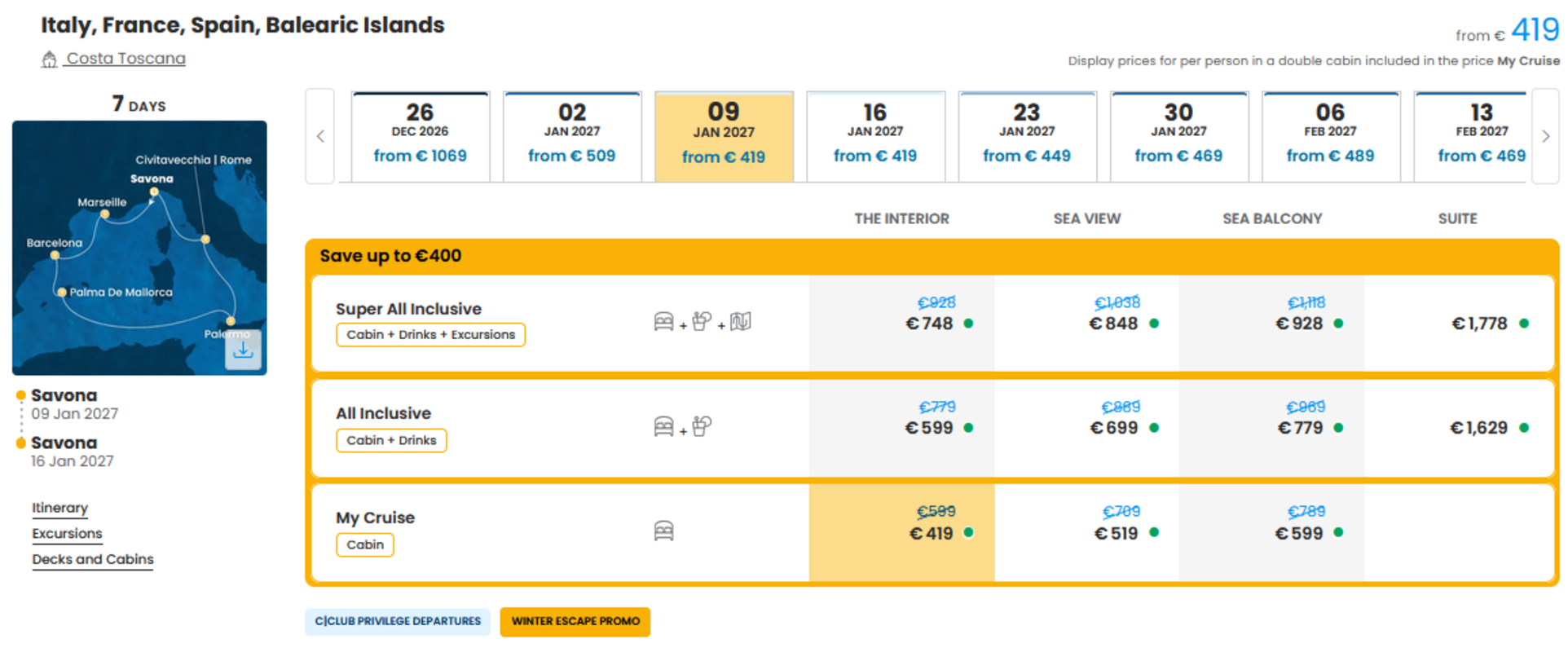Choose the 26 Dec 2026 departure tab
1568x652 pixels.
tap(421, 136)
